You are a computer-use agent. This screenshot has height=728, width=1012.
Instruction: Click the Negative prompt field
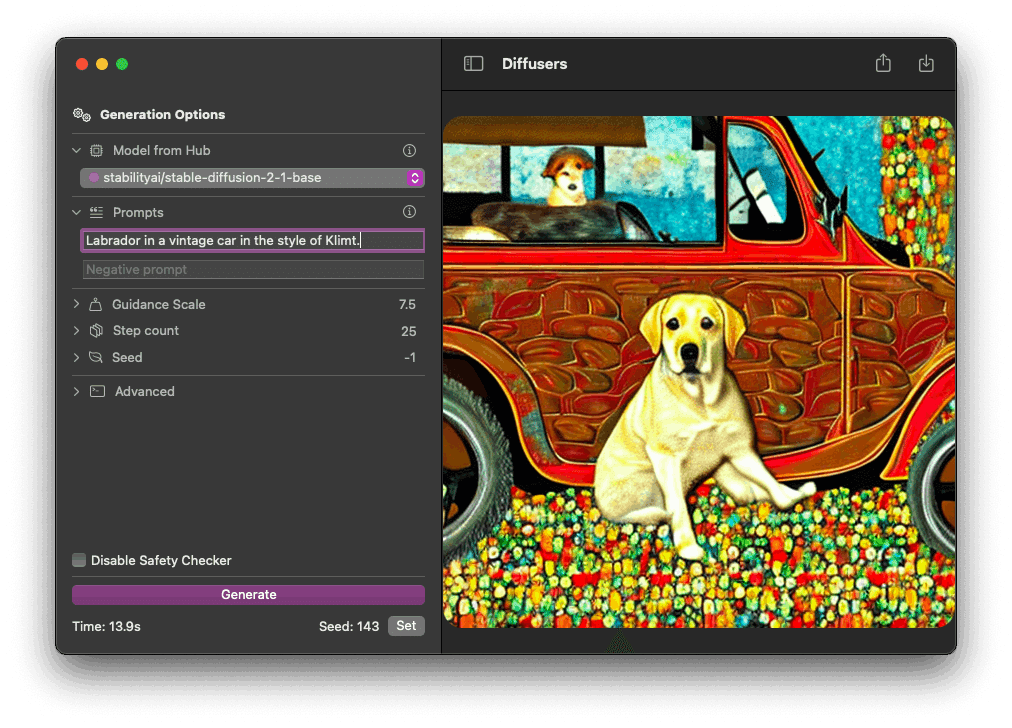(252, 270)
